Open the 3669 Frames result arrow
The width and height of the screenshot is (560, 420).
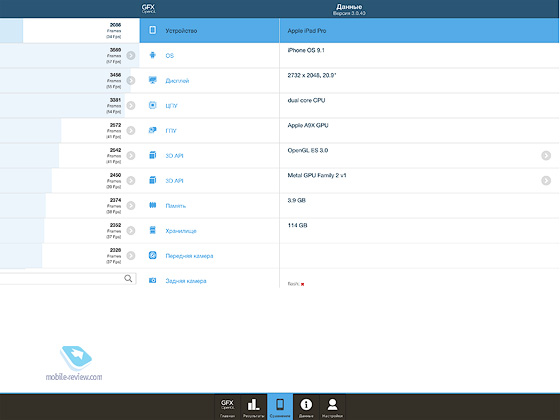coord(131,55)
